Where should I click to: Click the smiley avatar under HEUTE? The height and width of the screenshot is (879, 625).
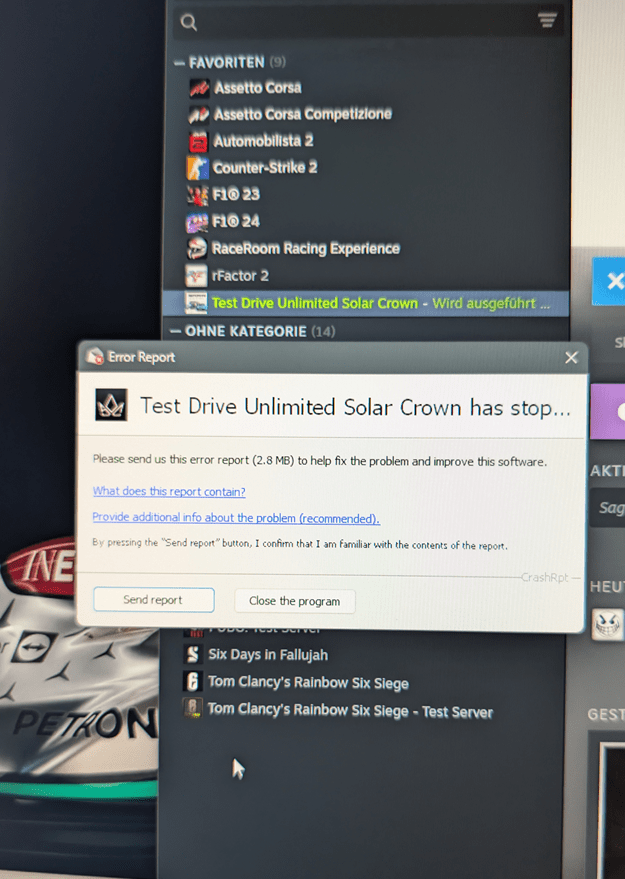(x=608, y=624)
